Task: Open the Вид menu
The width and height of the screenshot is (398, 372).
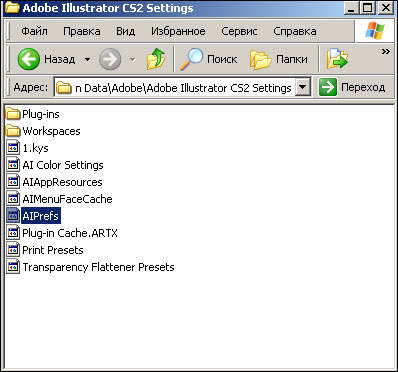Action: point(126,31)
